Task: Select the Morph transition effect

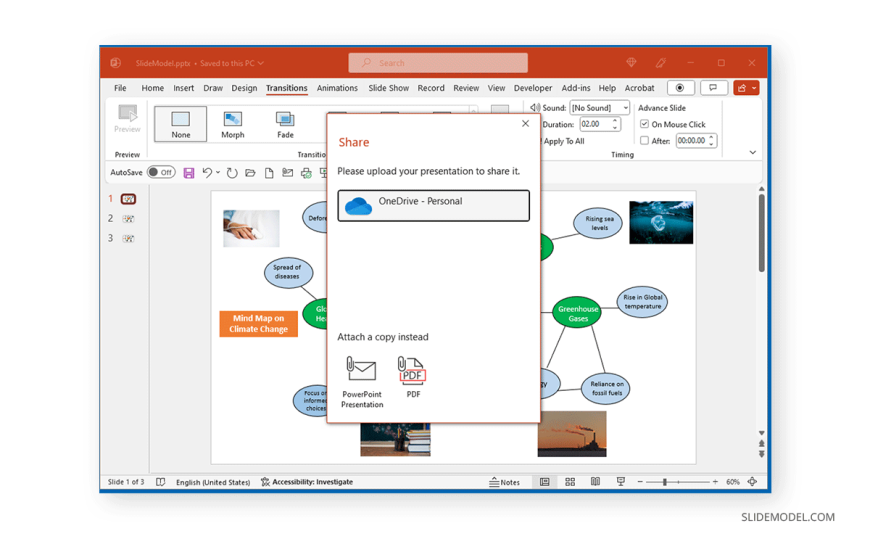Action: pyautogui.click(x=232, y=124)
